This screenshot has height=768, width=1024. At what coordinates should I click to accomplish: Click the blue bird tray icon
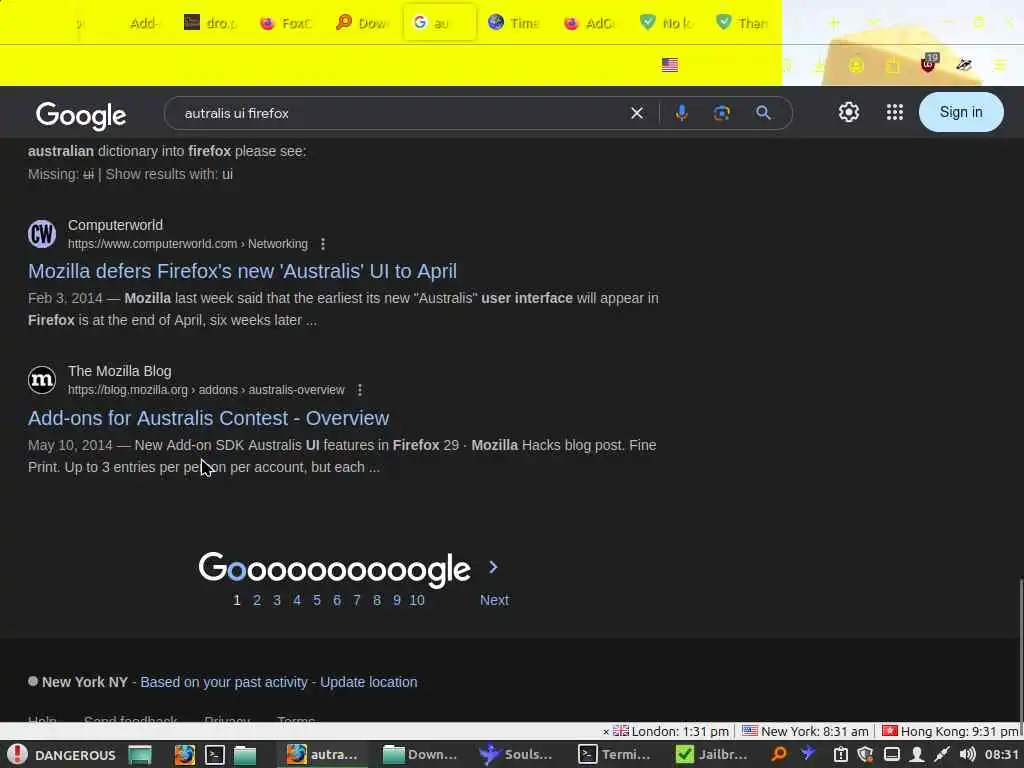(x=808, y=754)
